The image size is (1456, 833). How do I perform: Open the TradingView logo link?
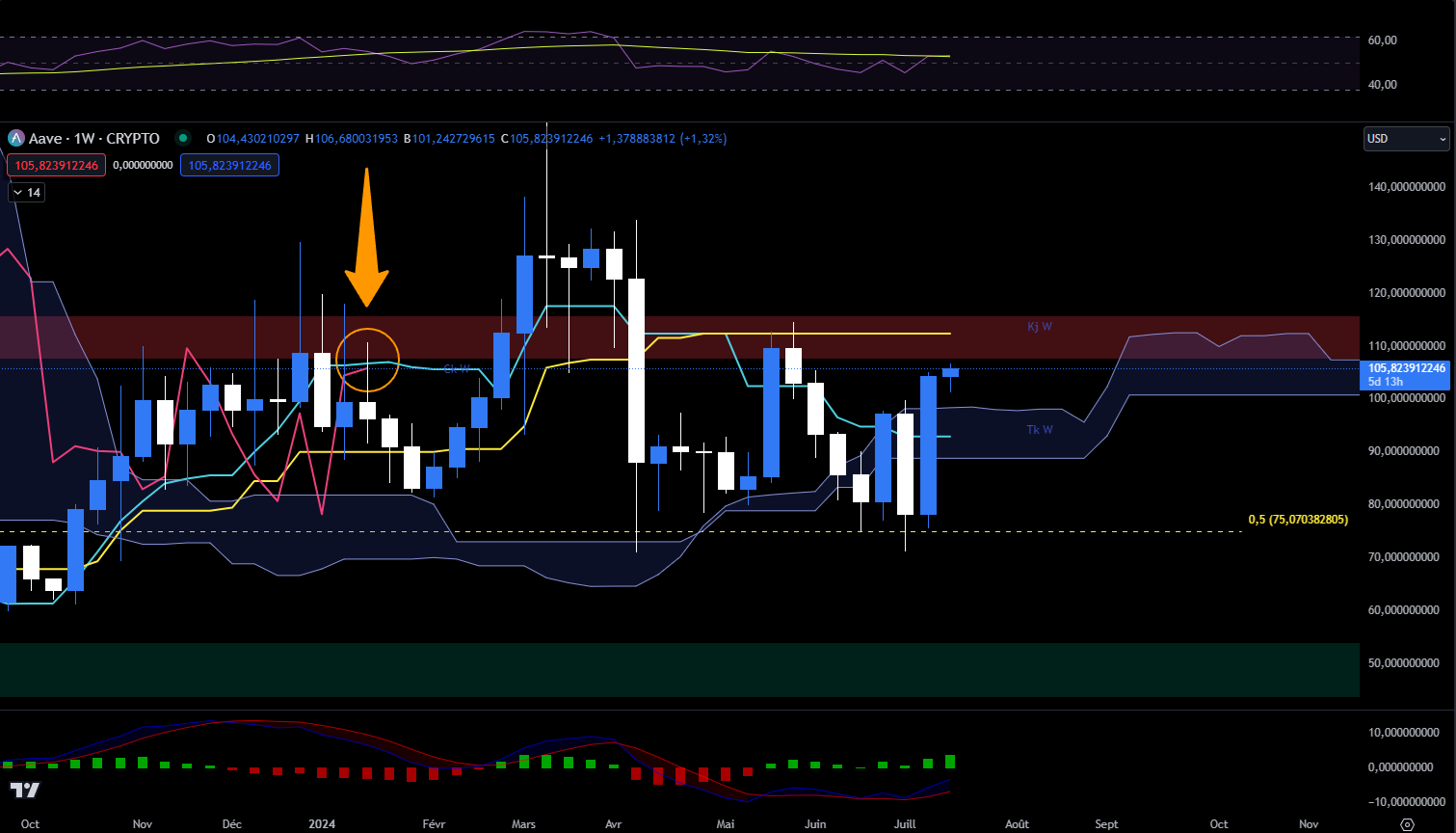(25, 791)
